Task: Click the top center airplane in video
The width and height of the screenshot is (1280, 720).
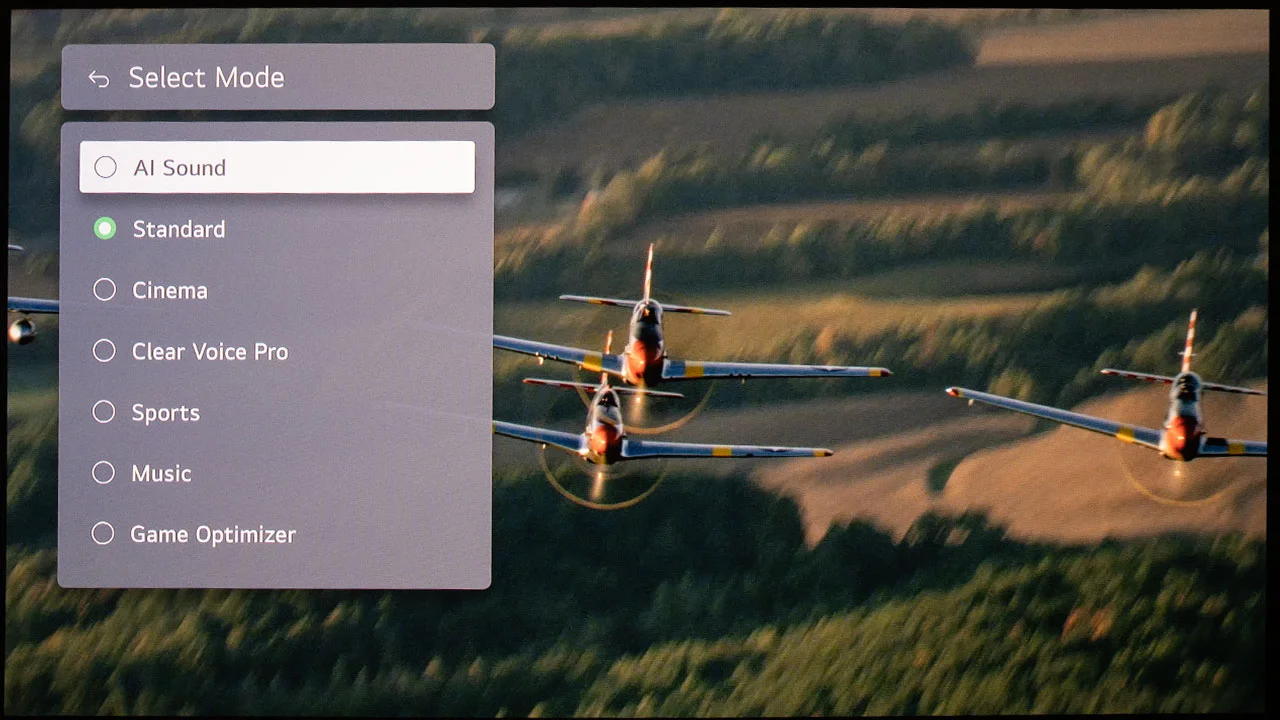Action: tap(646, 340)
